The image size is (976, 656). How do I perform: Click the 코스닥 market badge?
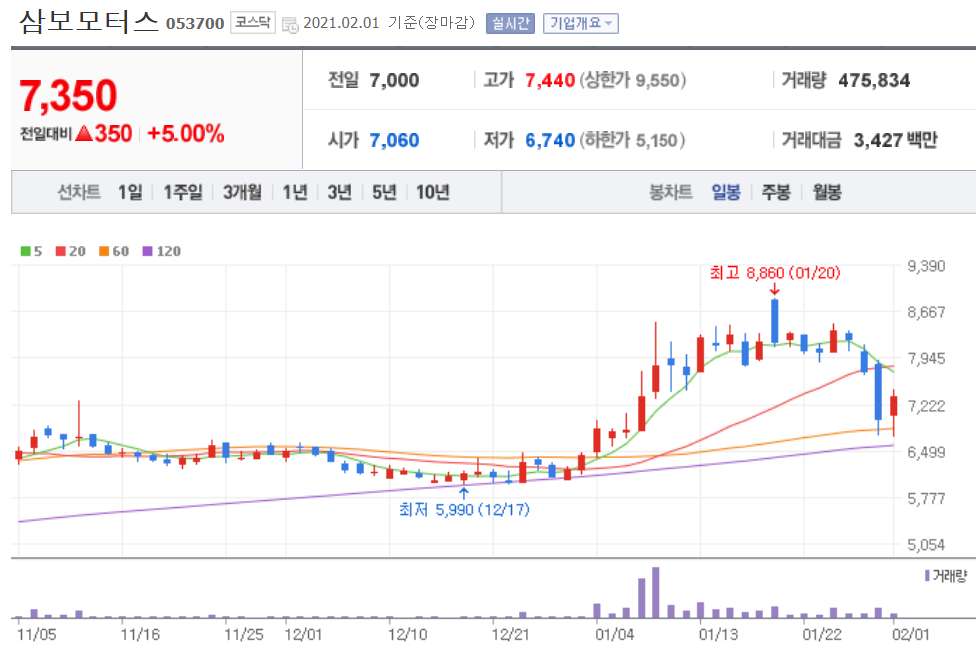(253, 23)
